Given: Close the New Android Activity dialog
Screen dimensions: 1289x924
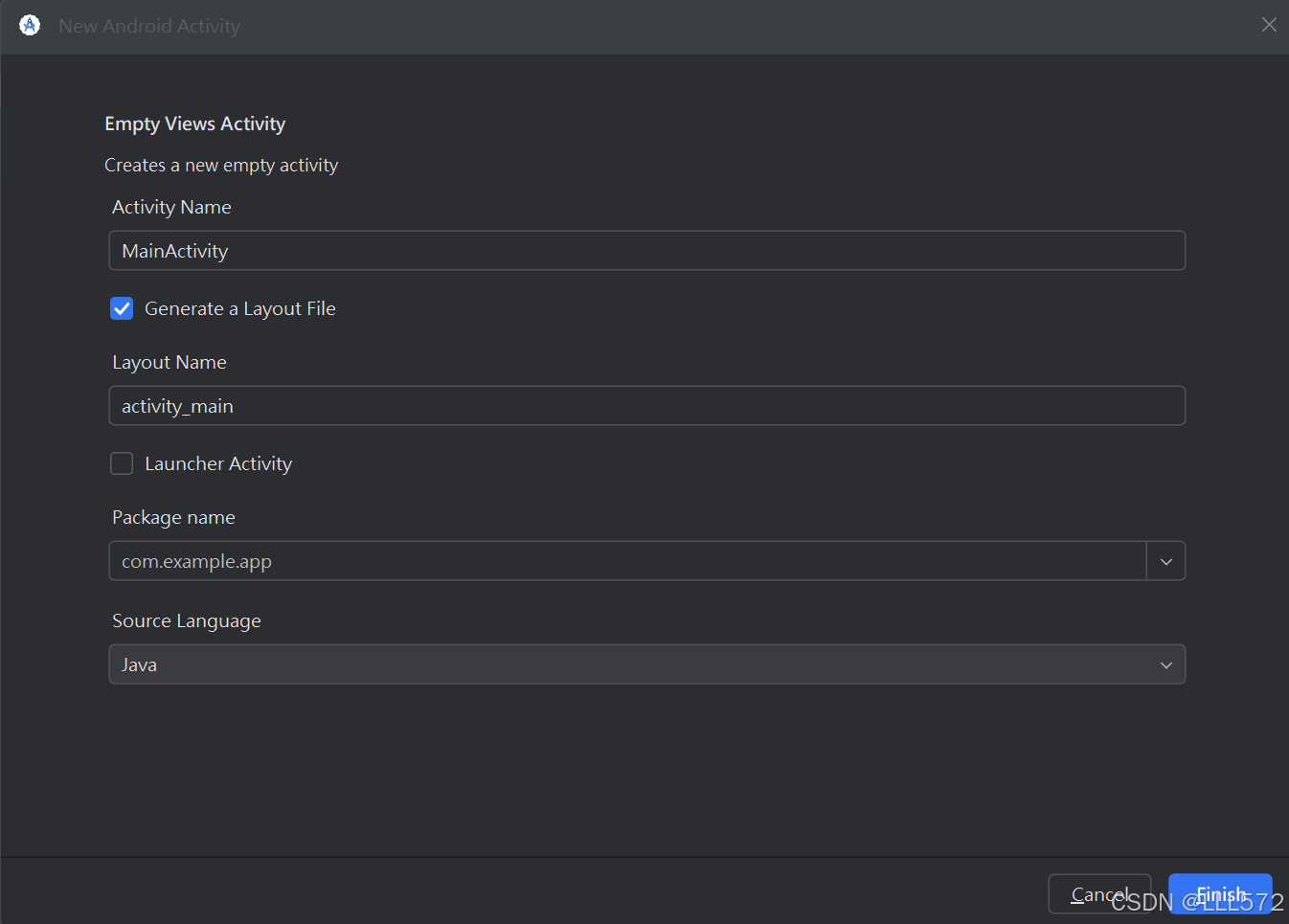Looking at the screenshot, I should pos(1269,25).
